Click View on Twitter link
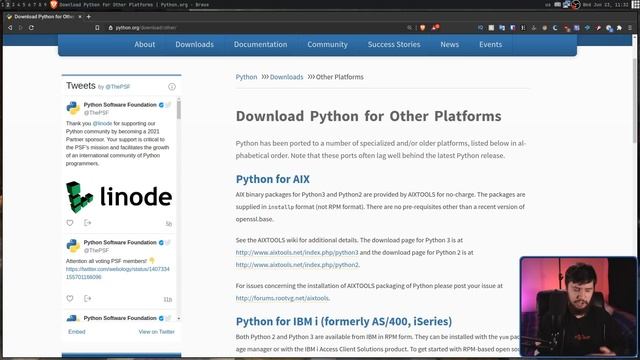 (x=156, y=332)
